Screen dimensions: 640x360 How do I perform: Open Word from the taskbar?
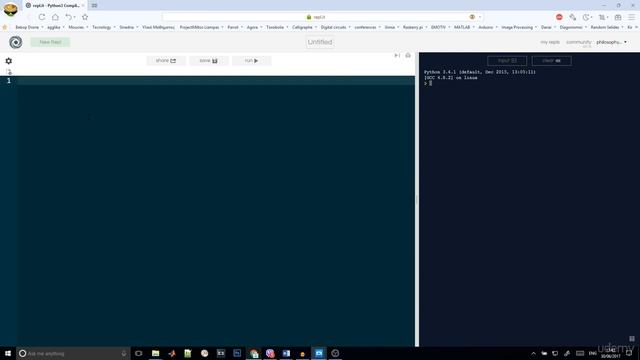click(x=286, y=353)
